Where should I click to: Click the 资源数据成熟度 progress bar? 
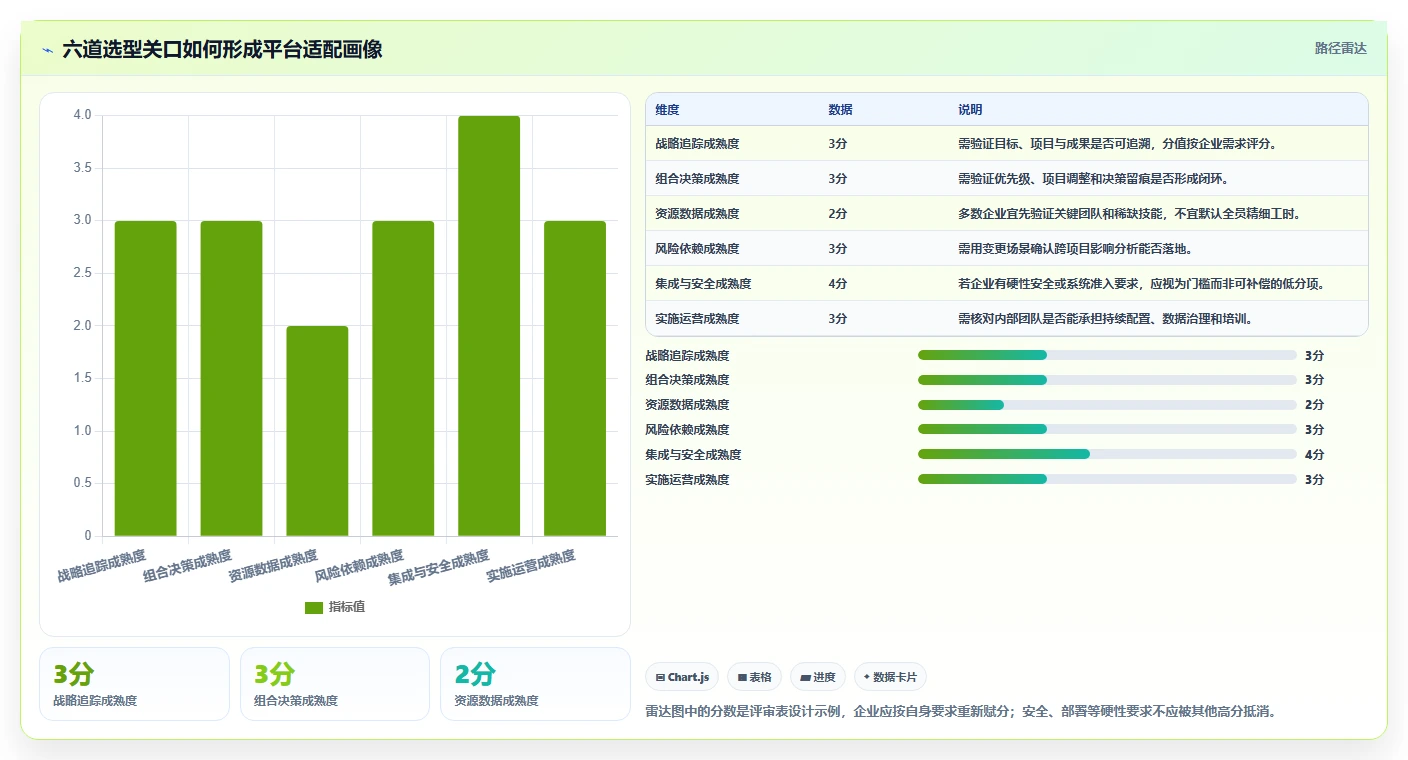1107,405
